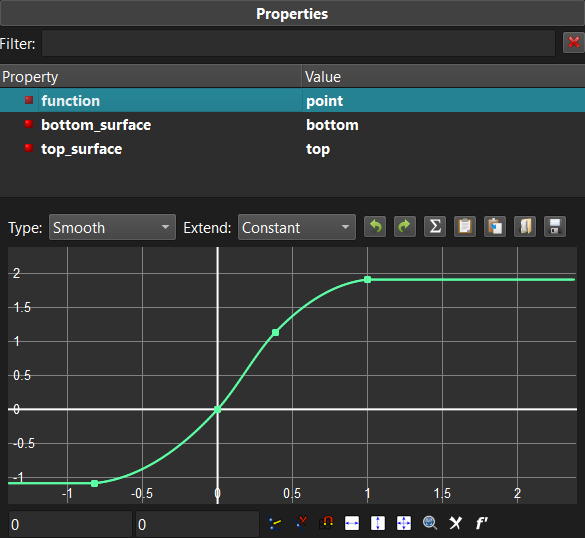This screenshot has height=538, width=585.
Task: Copy function to clipboard
Action: tap(465, 226)
